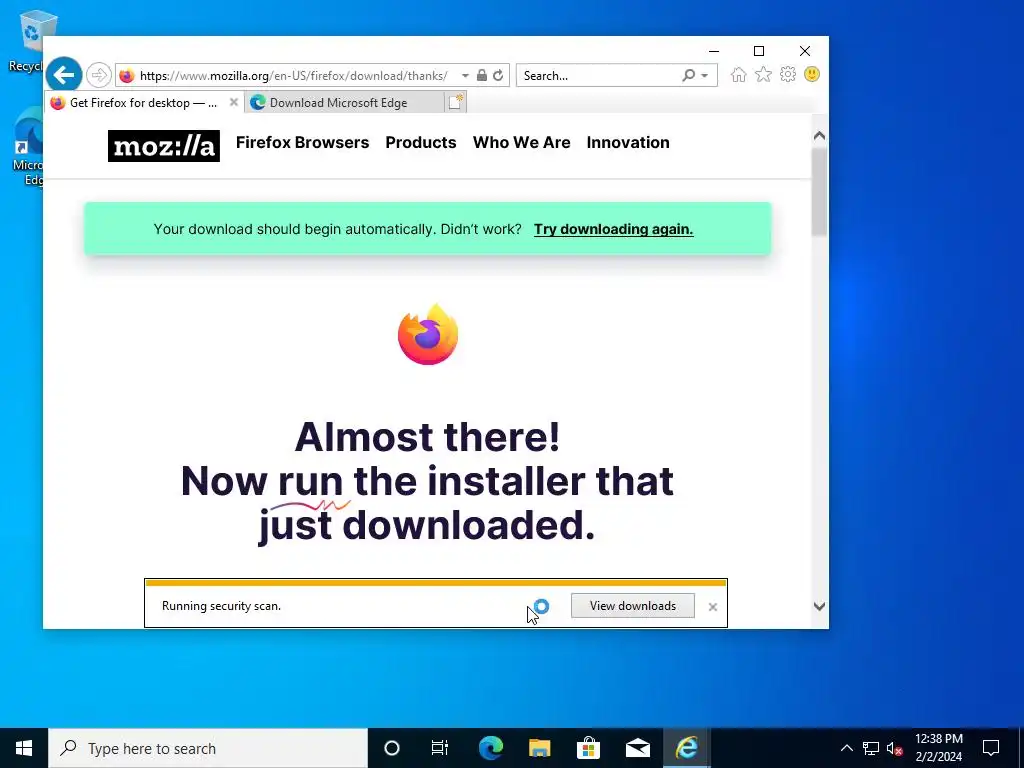This screenshot has width=1024, height=768.
Task: Open the Action Center notifications icon
Action: pos(991,748)
